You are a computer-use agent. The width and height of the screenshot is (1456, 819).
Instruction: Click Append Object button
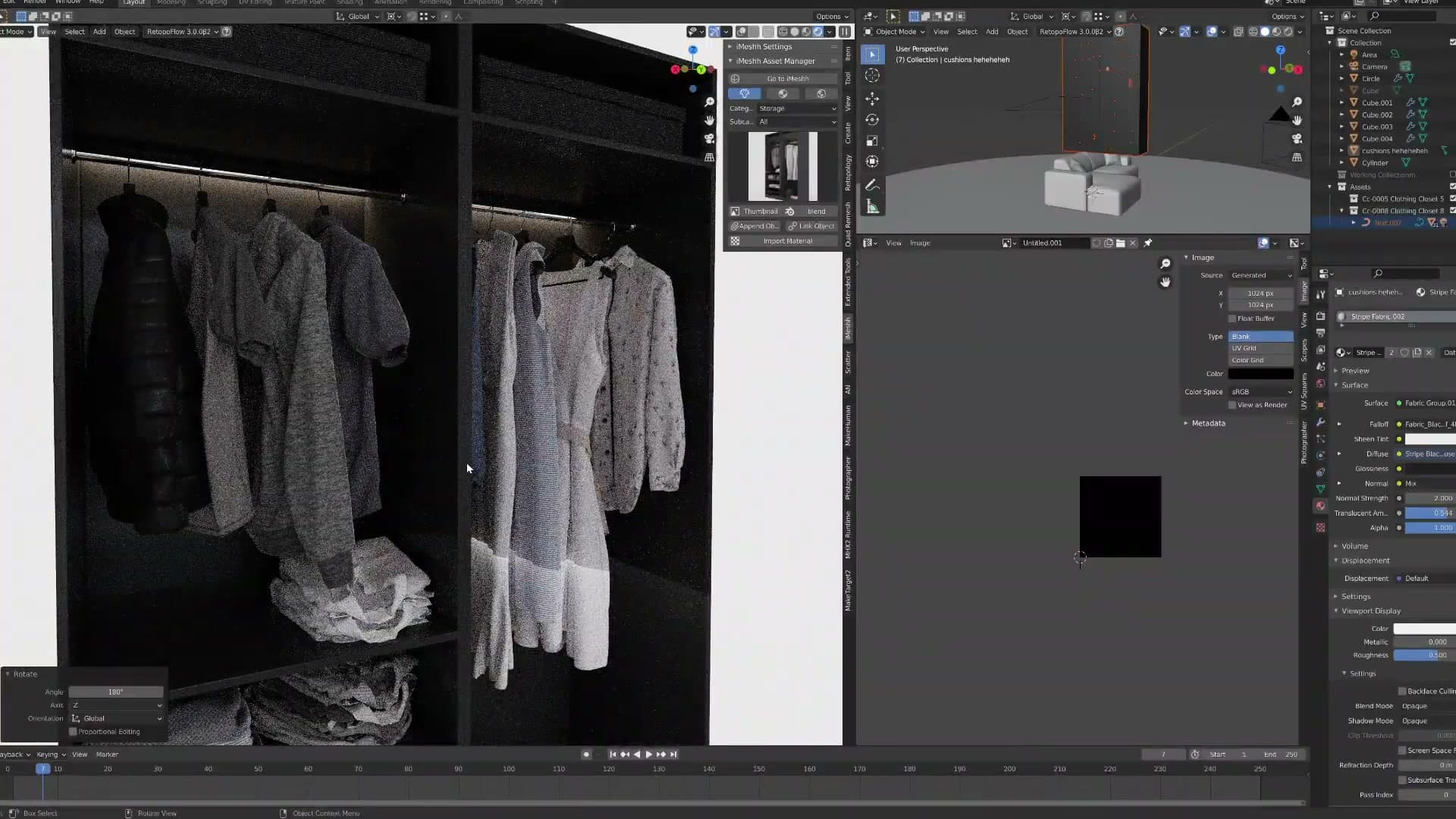[x=755, y=226]
